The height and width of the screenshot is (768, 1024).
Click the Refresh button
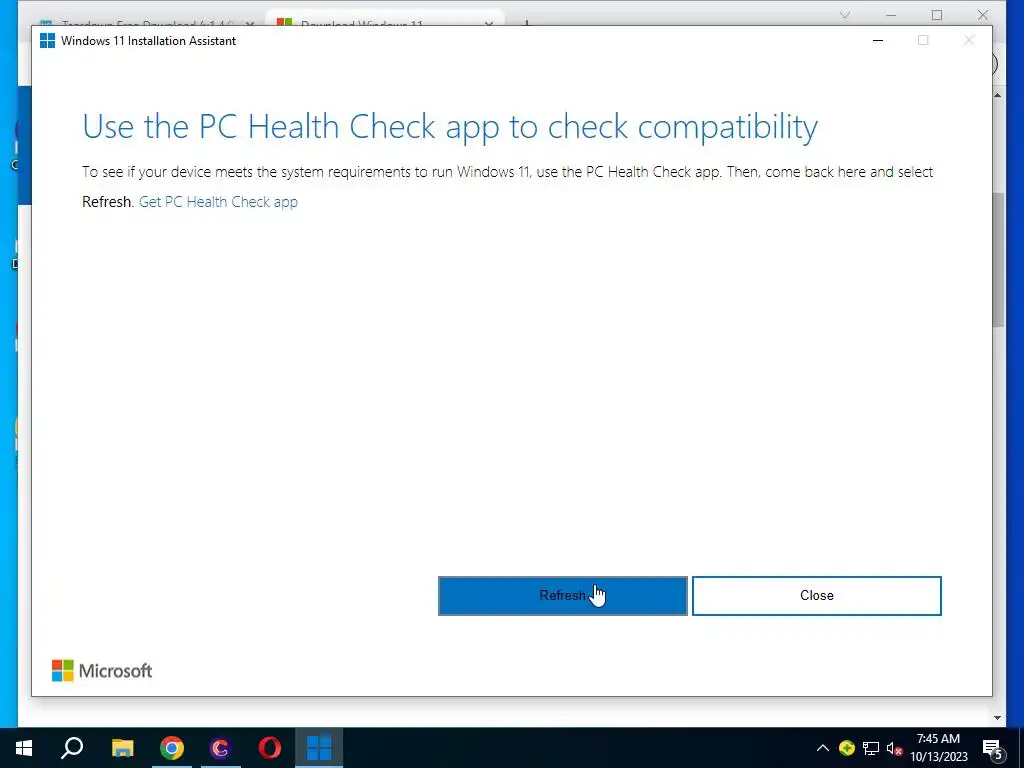coord(562,596)
